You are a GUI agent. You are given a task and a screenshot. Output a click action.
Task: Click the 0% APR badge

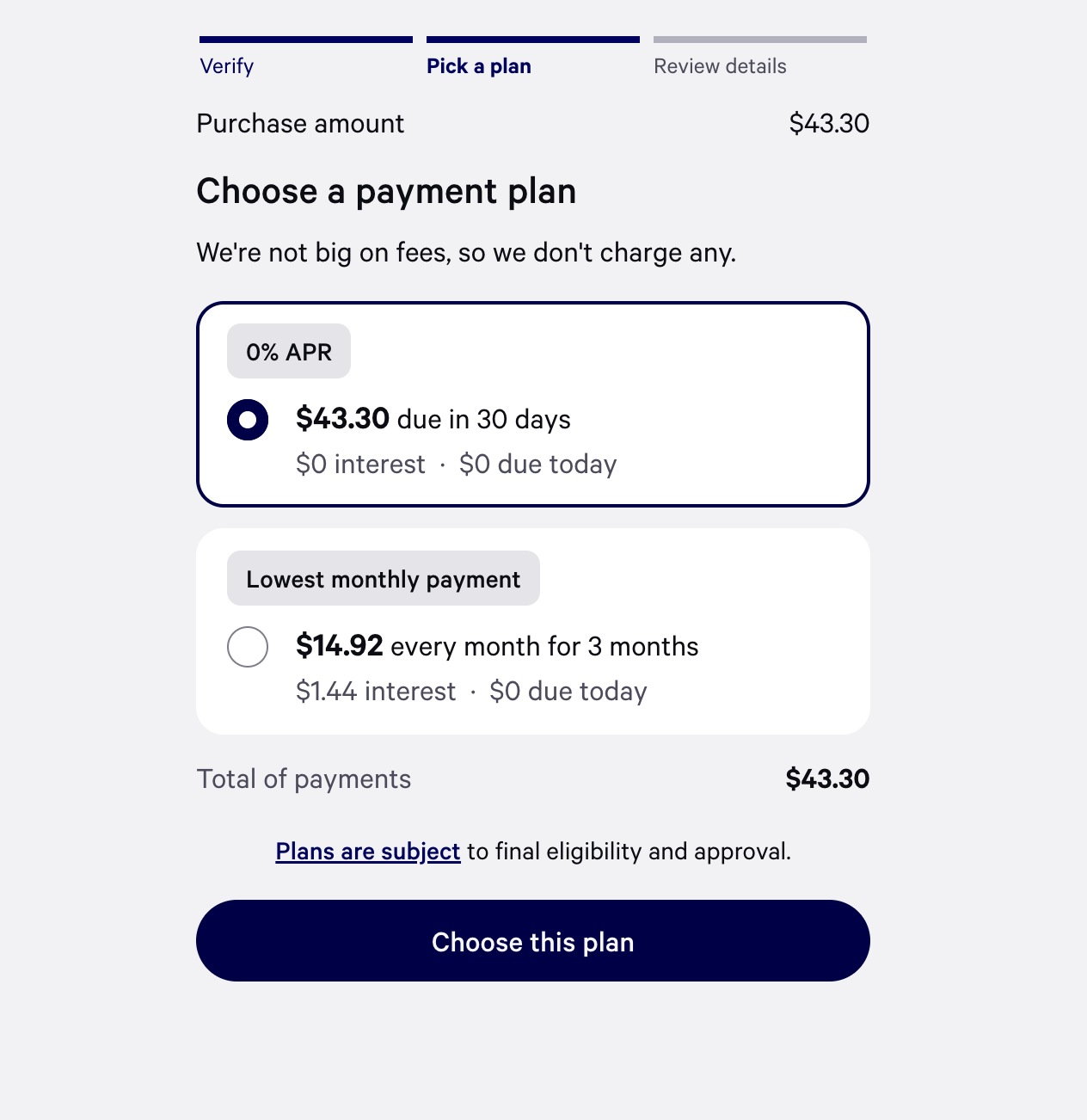(x=289, y=352)
